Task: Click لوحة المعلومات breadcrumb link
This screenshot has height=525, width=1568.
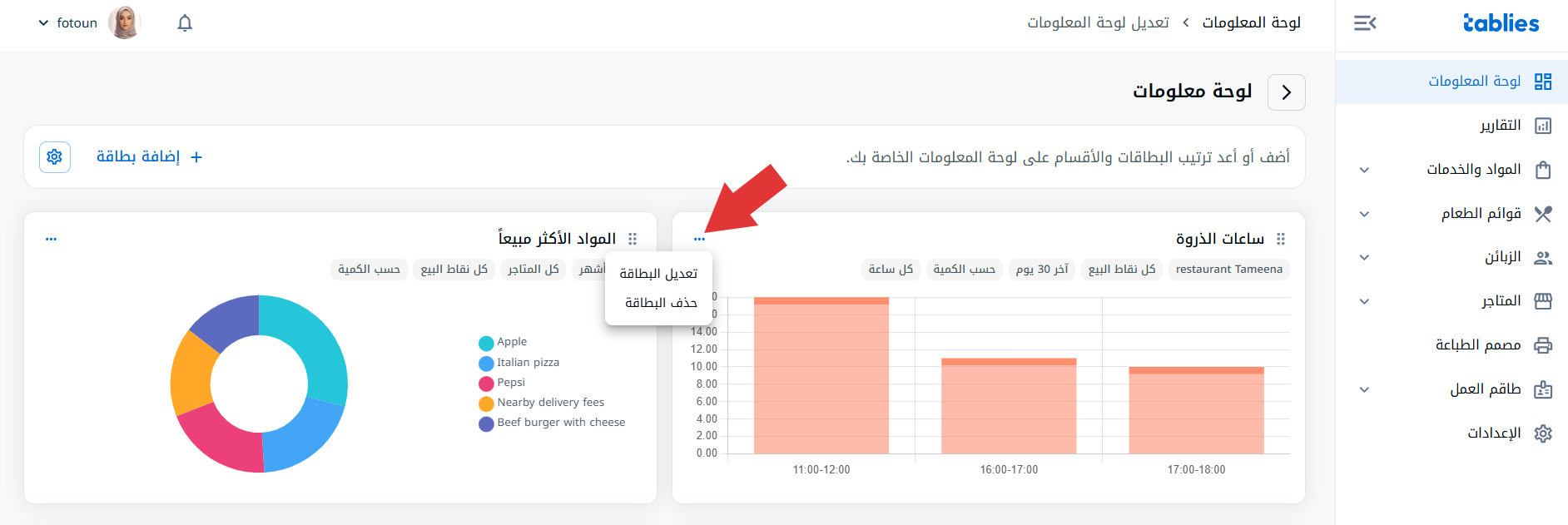Action: [x=1252, y=22]
